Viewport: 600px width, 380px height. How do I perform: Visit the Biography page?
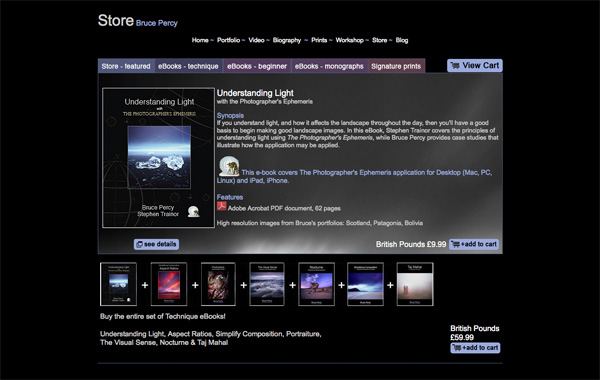click(x=287, y=40)
